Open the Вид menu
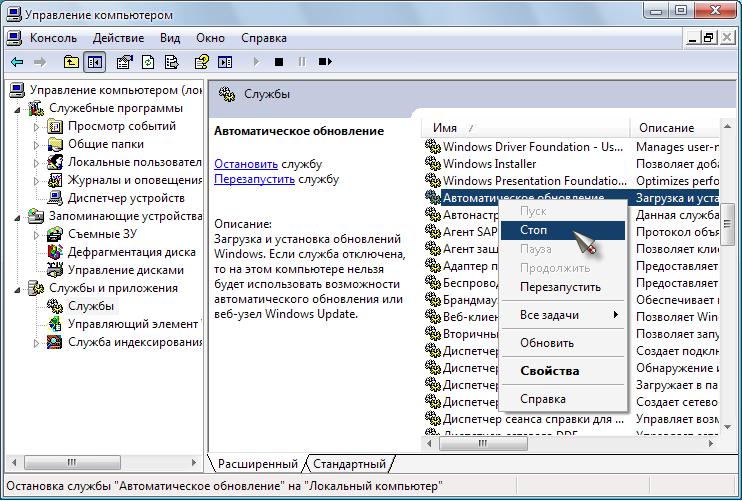742x501 pixels. click(x=170, y=38)
